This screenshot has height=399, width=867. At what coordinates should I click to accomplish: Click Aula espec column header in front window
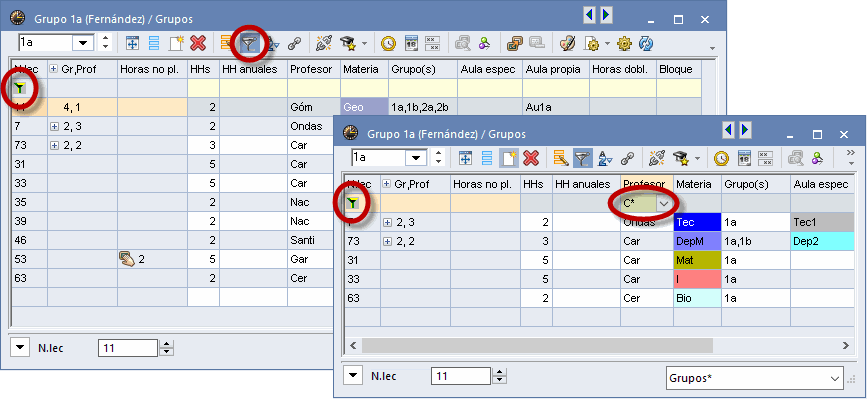[821, 184]
